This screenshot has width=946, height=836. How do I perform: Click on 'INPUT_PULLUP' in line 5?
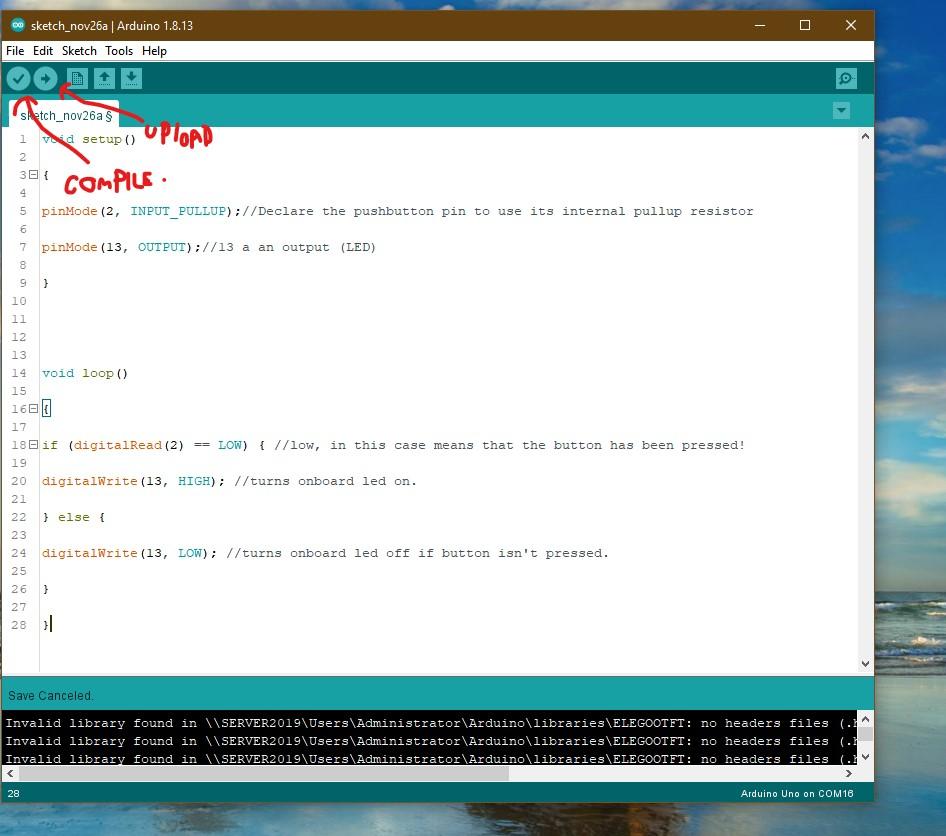click(179, 211)
